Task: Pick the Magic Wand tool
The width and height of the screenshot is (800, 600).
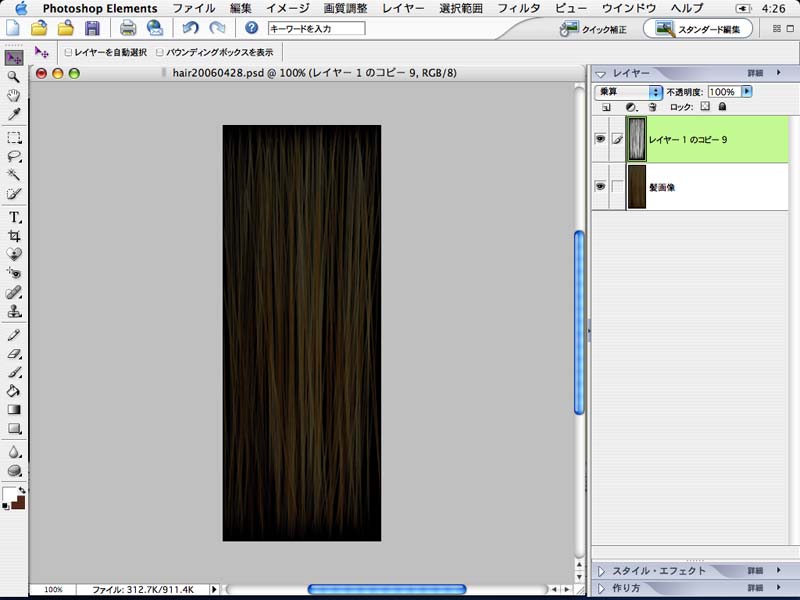Action: tap(14, 175)
